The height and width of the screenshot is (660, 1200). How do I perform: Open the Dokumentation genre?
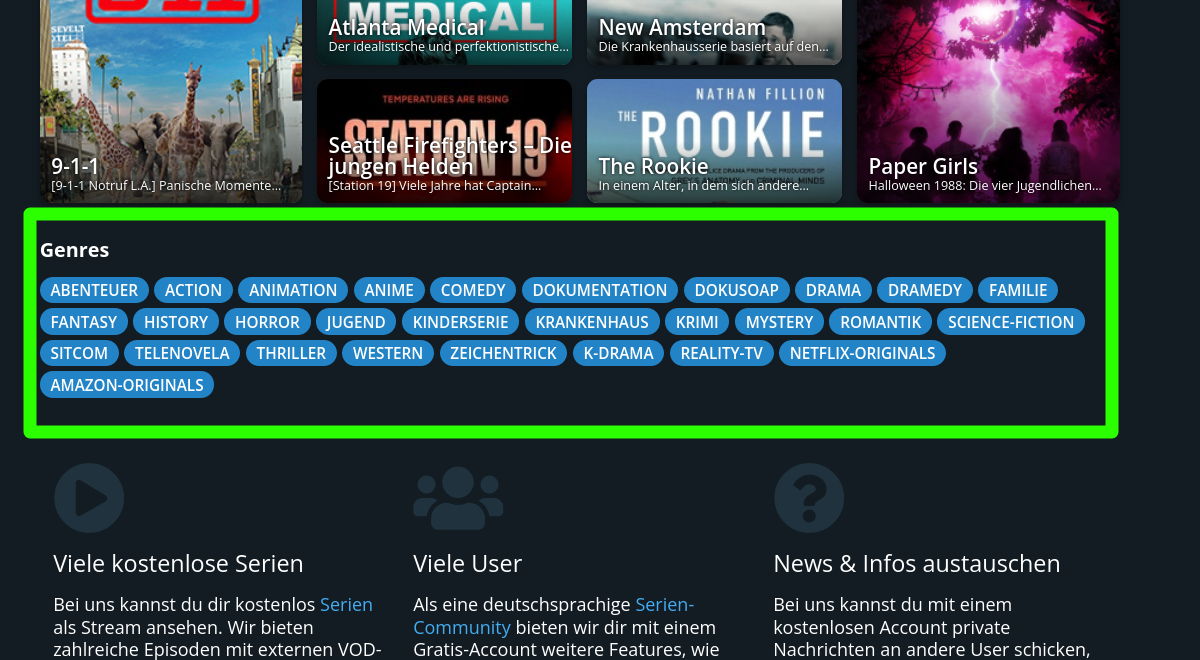[x=600, y=290]
